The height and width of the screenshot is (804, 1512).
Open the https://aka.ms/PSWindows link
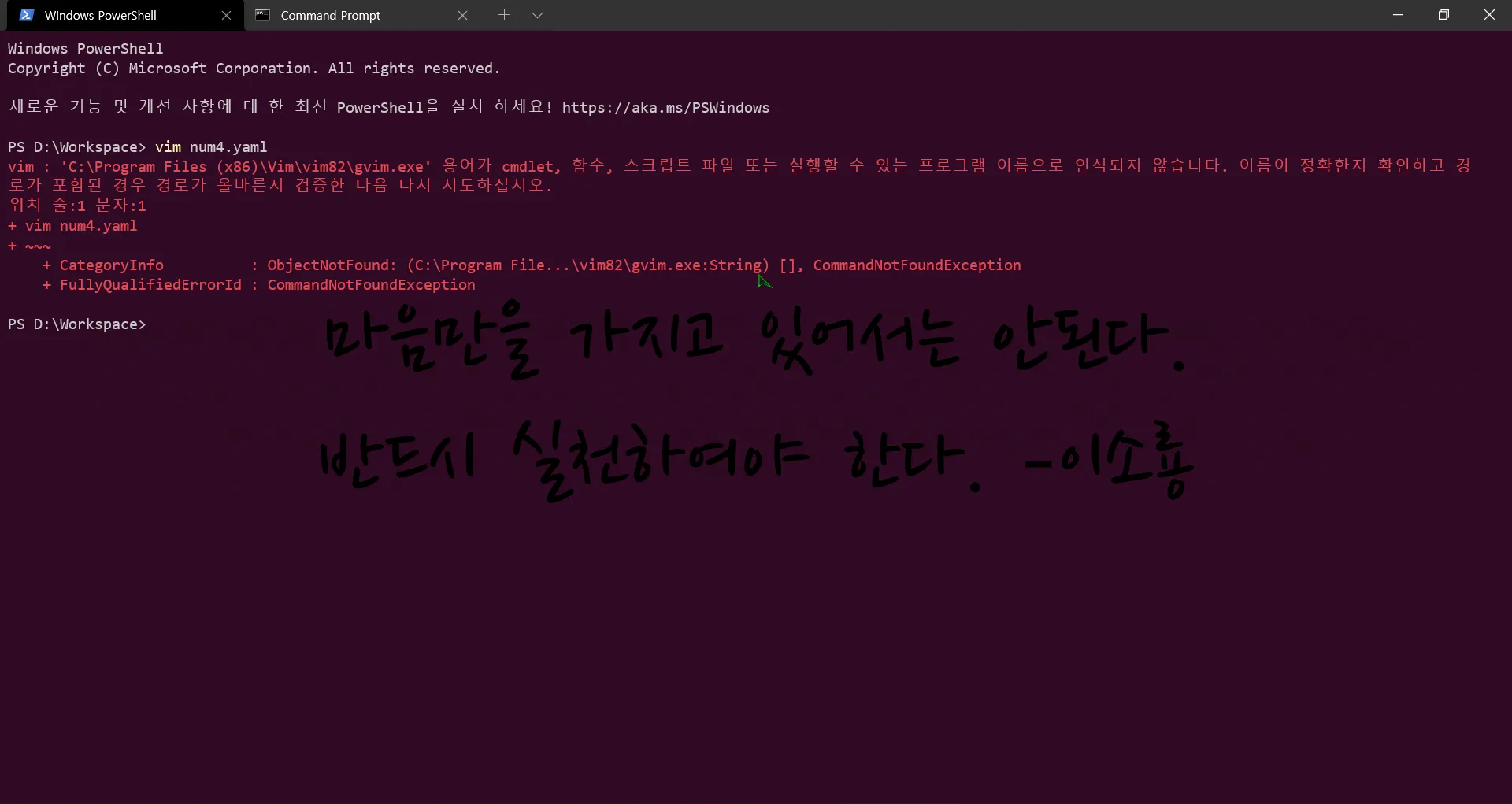665,108
